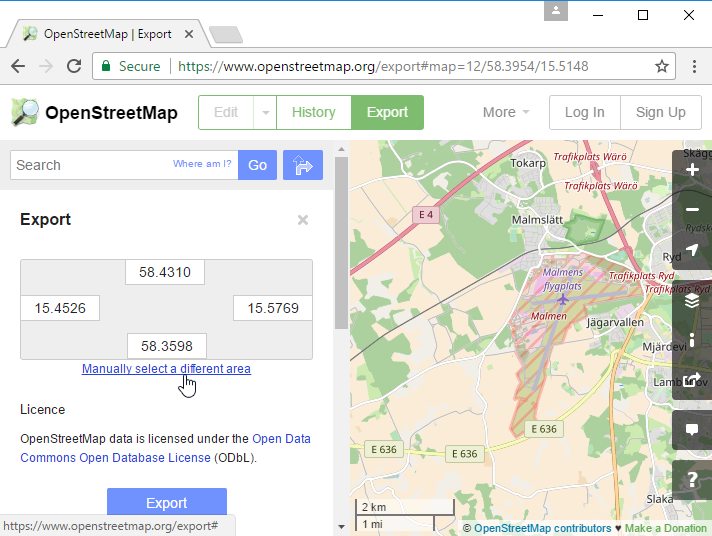Click the blue Export button
This screenshot has width=712, height=536.
pyautogui.click(x=167, y=503)
